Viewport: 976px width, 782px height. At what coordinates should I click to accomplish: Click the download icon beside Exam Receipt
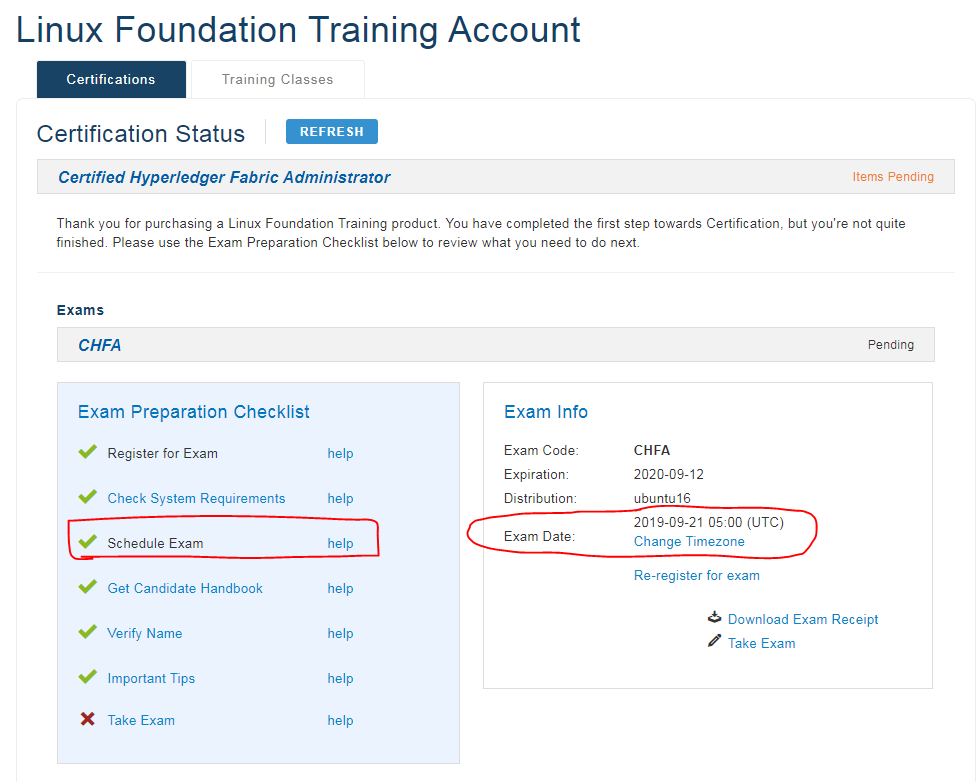click(x=715, y=617)
